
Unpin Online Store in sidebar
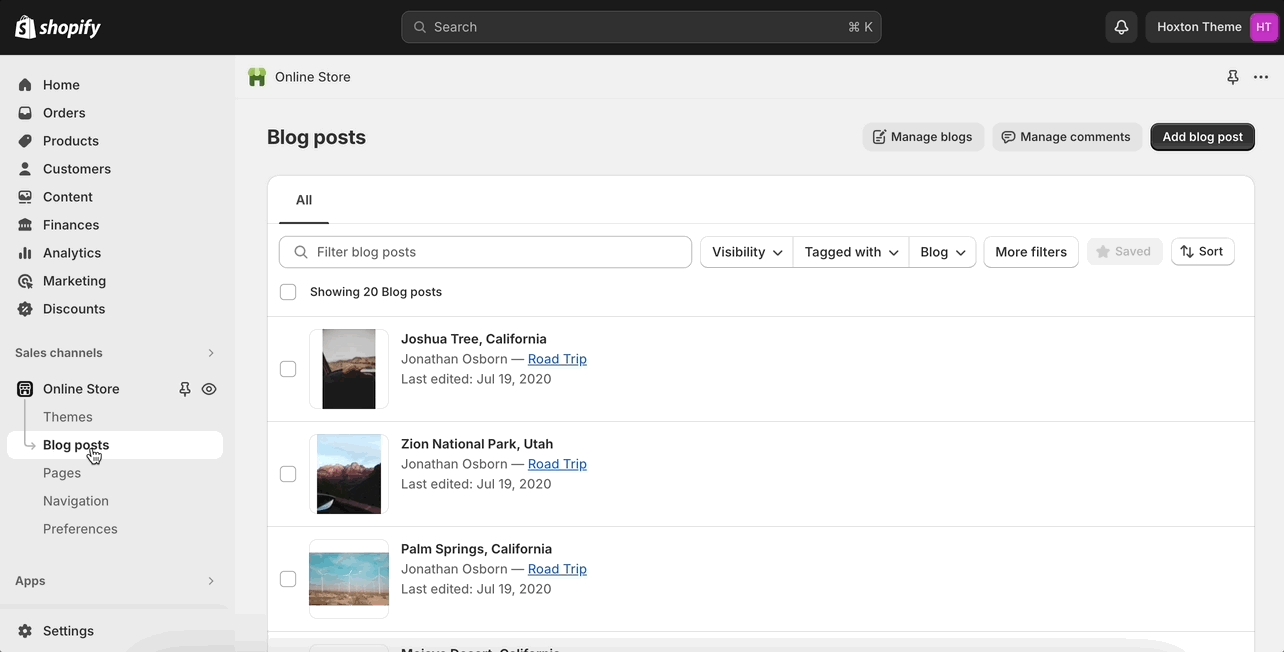point(184,389)
